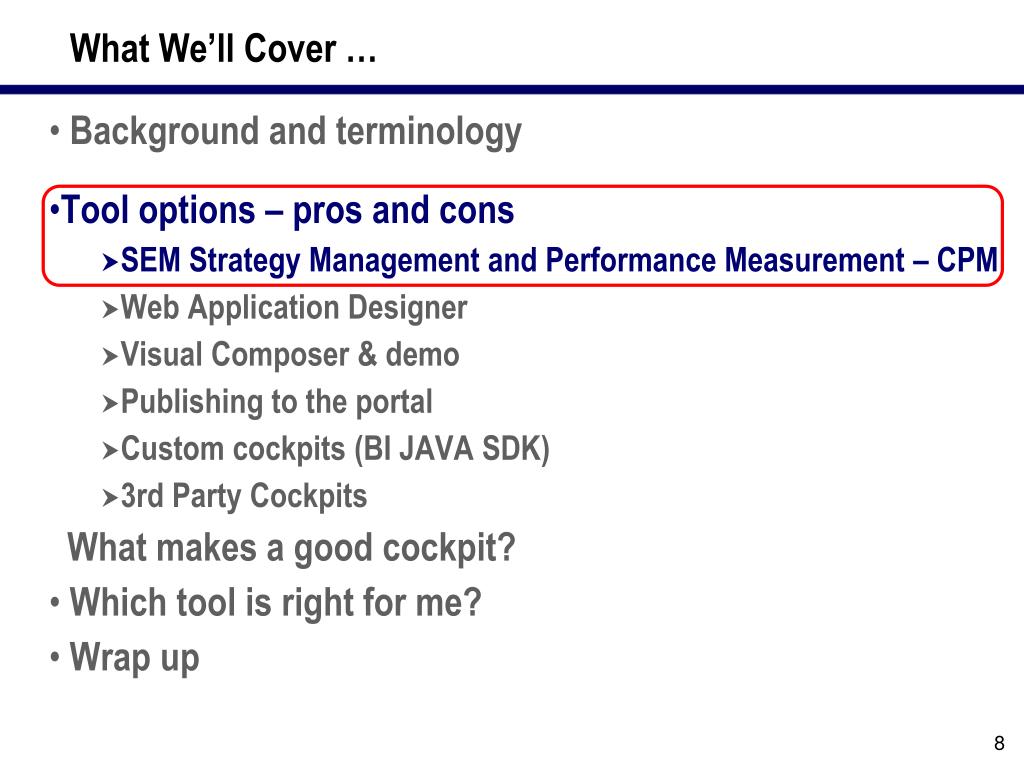The height and width of the screenshot is (768, 1024).
Task: Click 'What makes a good cockpit?' line
Action: (x=291, y=549)
